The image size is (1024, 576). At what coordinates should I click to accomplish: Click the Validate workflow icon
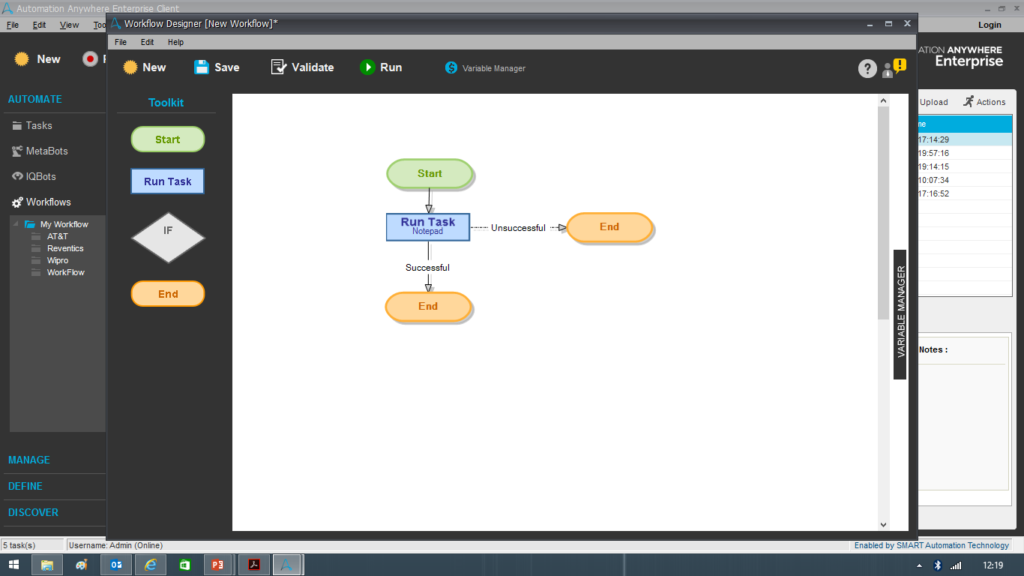click(278, 67)
